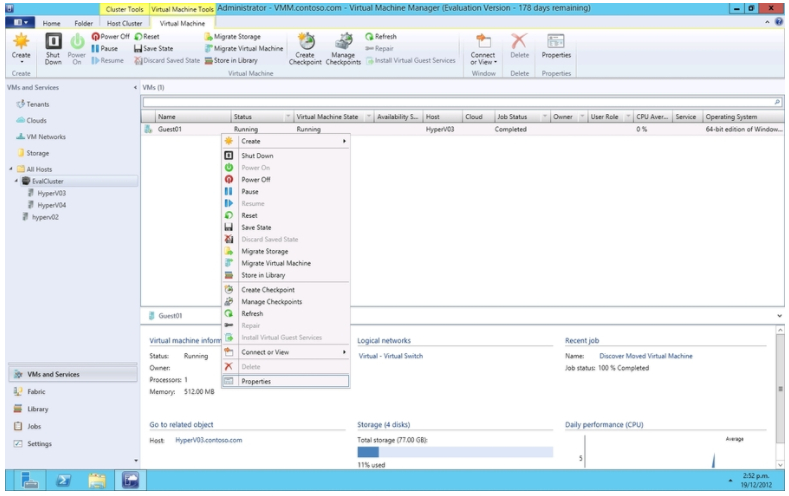Viewport: 789px width, 496px height.
Task: Select the VMs and Services workspace
Action: click(x=72, y=374)
